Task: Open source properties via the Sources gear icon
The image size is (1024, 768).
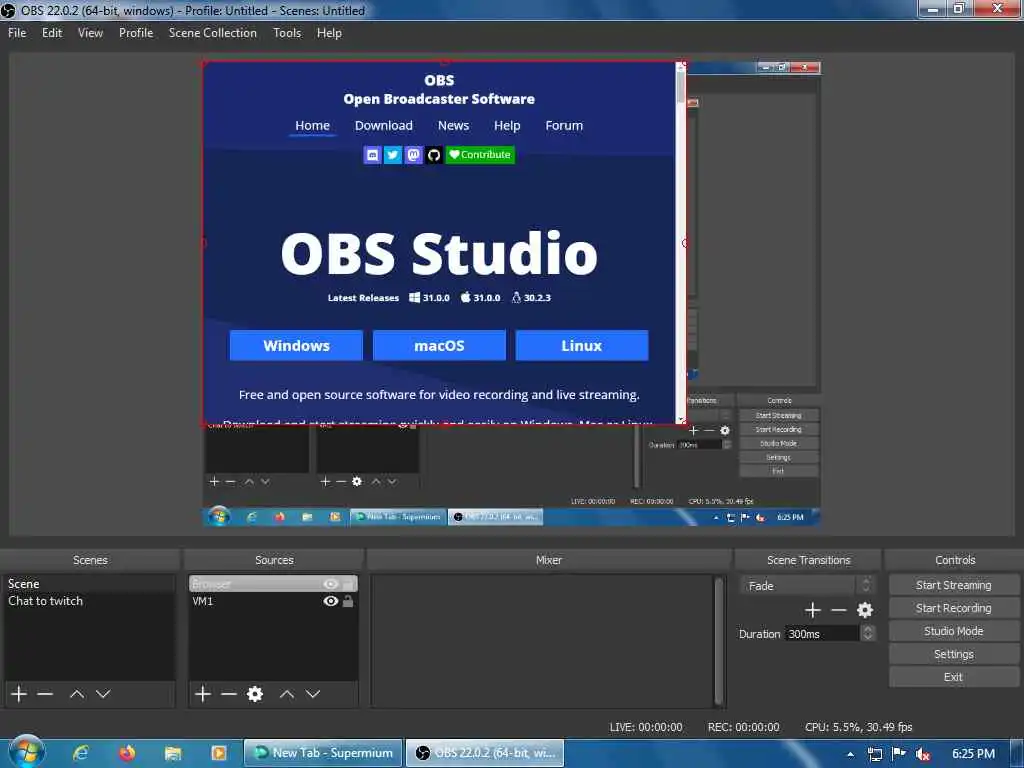Action: point(255,694)
